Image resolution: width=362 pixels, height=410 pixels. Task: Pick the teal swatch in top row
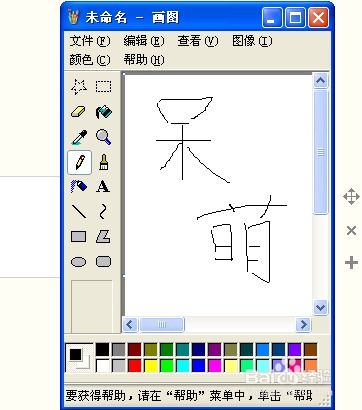182,350
